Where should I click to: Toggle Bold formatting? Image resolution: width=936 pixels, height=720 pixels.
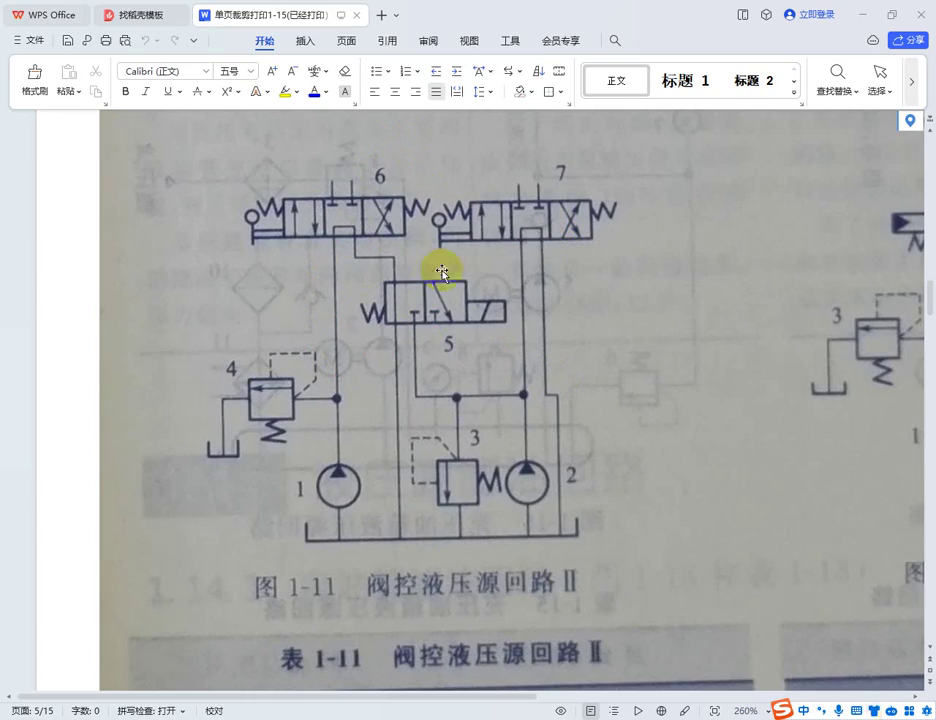(125, 91)
